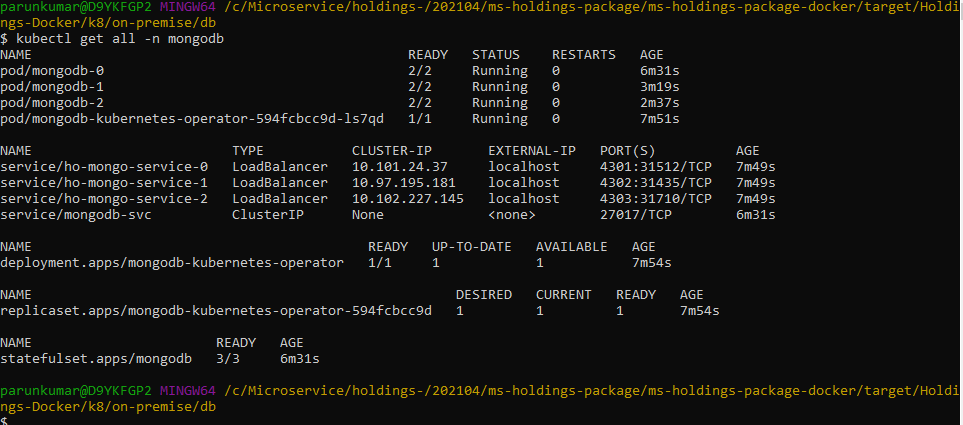Click the statefulset.apps/mongodb entry

[x=96, y=359]
